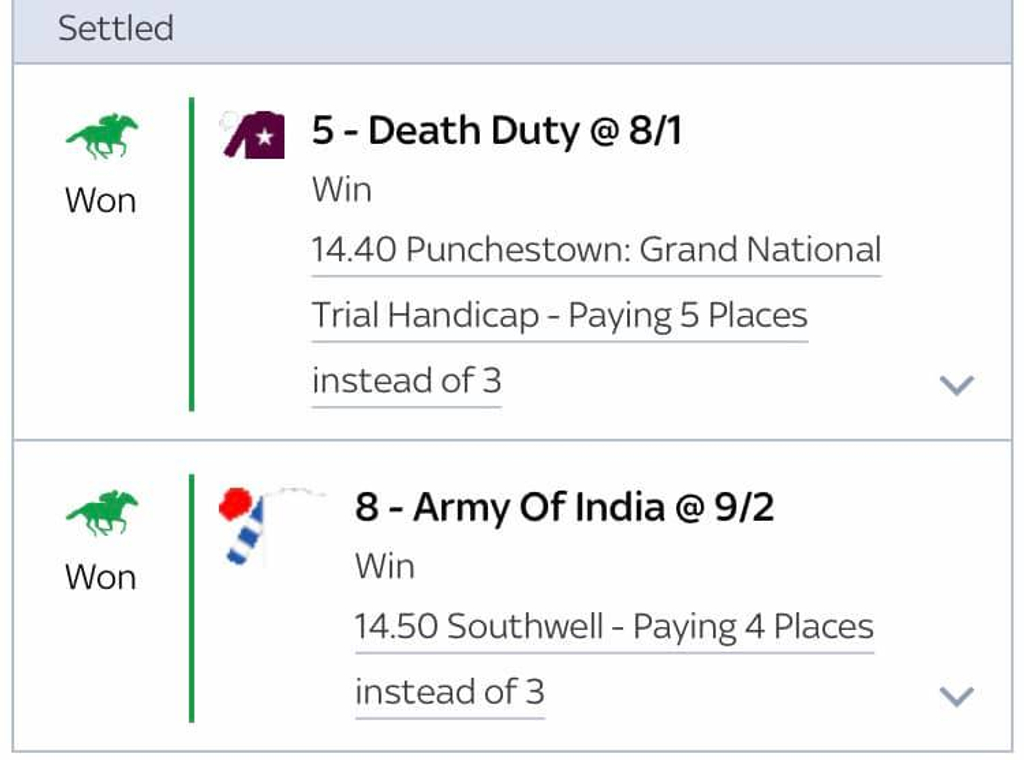This screenshot has width=1024, height=760.
Task: Tap the Win bet type under Death Duty
Action: (342, 190)
